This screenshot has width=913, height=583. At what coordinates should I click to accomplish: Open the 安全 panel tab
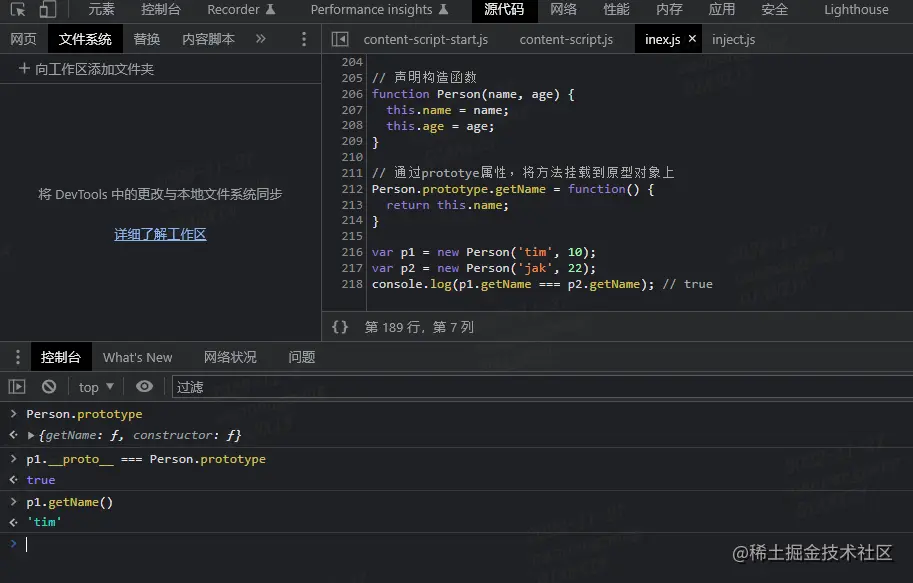click(774, 9)
